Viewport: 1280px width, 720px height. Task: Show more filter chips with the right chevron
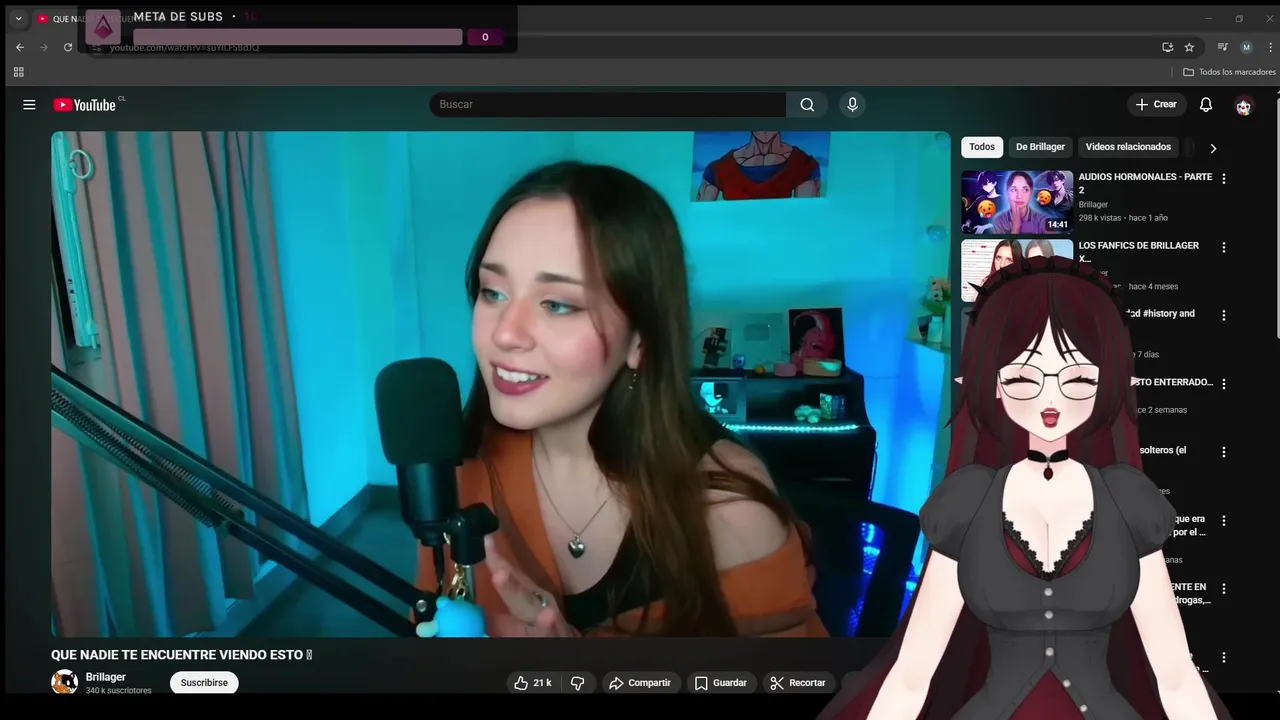(1213, 148)
